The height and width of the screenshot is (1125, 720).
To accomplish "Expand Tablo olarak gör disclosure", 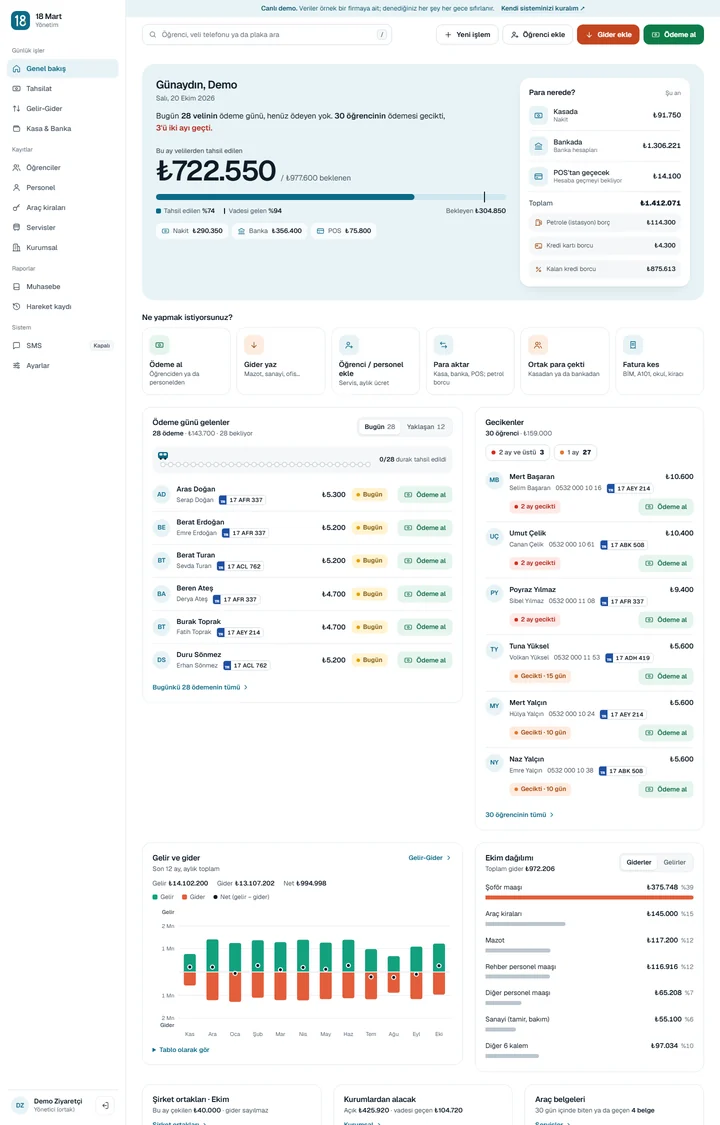I will click(x=181, y=1050).
